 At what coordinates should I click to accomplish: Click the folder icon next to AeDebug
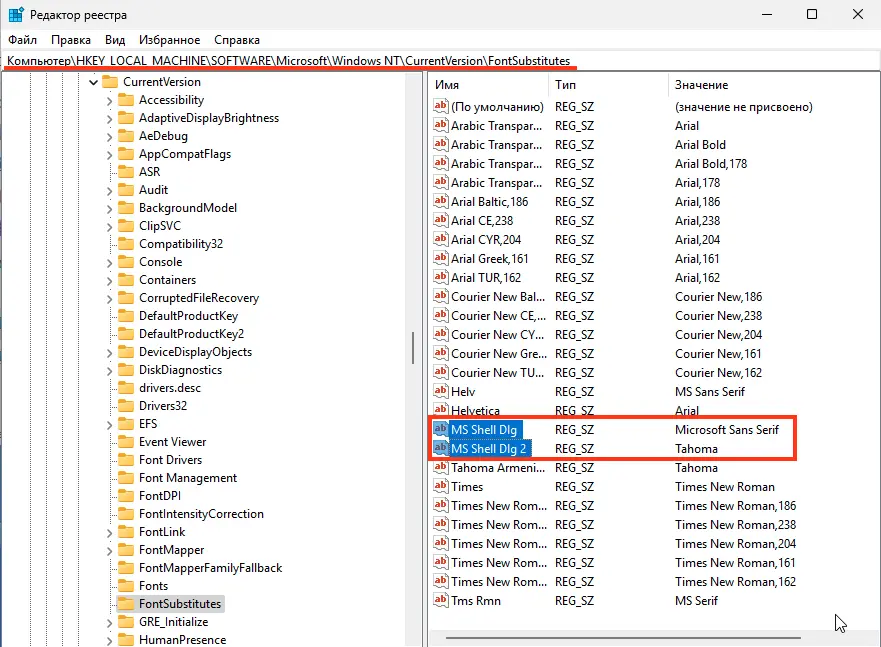tap(126, 136)
